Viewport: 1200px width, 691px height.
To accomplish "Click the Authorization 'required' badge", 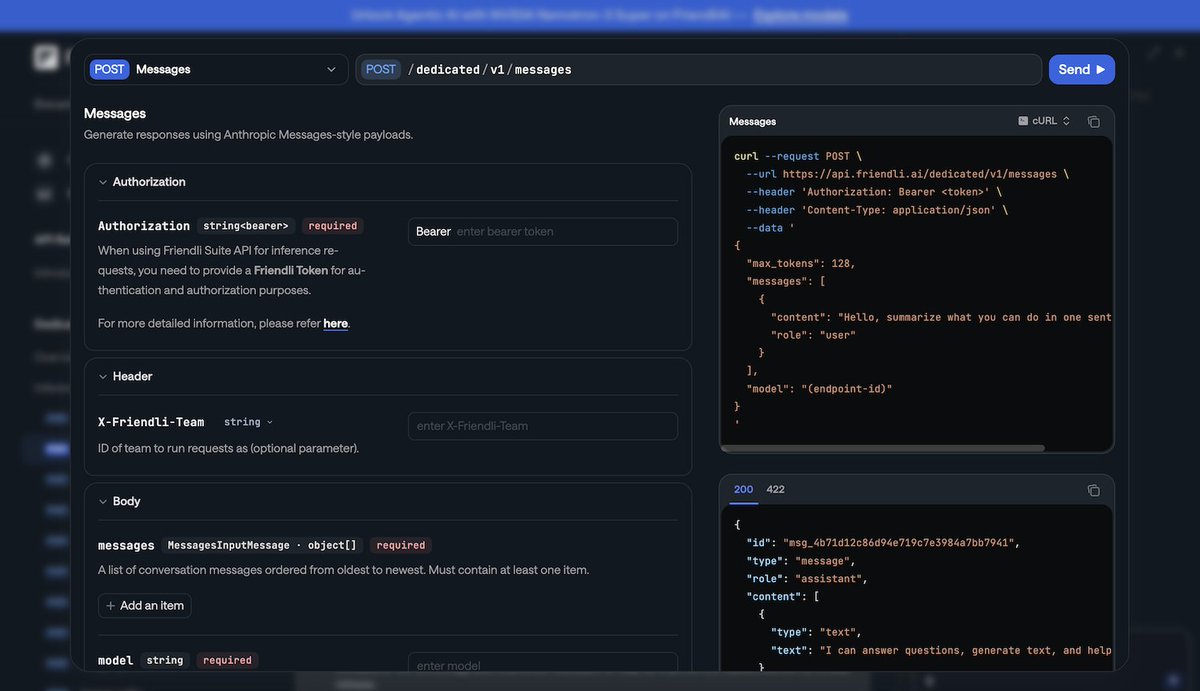I will click(333, 226).
